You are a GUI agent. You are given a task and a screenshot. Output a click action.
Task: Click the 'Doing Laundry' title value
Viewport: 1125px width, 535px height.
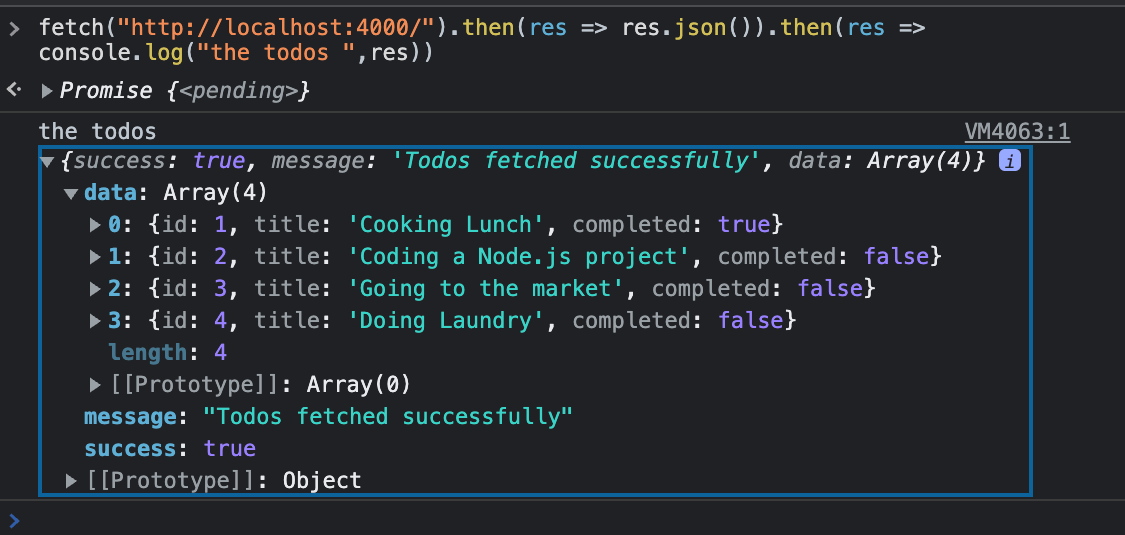tap(446, 321)
